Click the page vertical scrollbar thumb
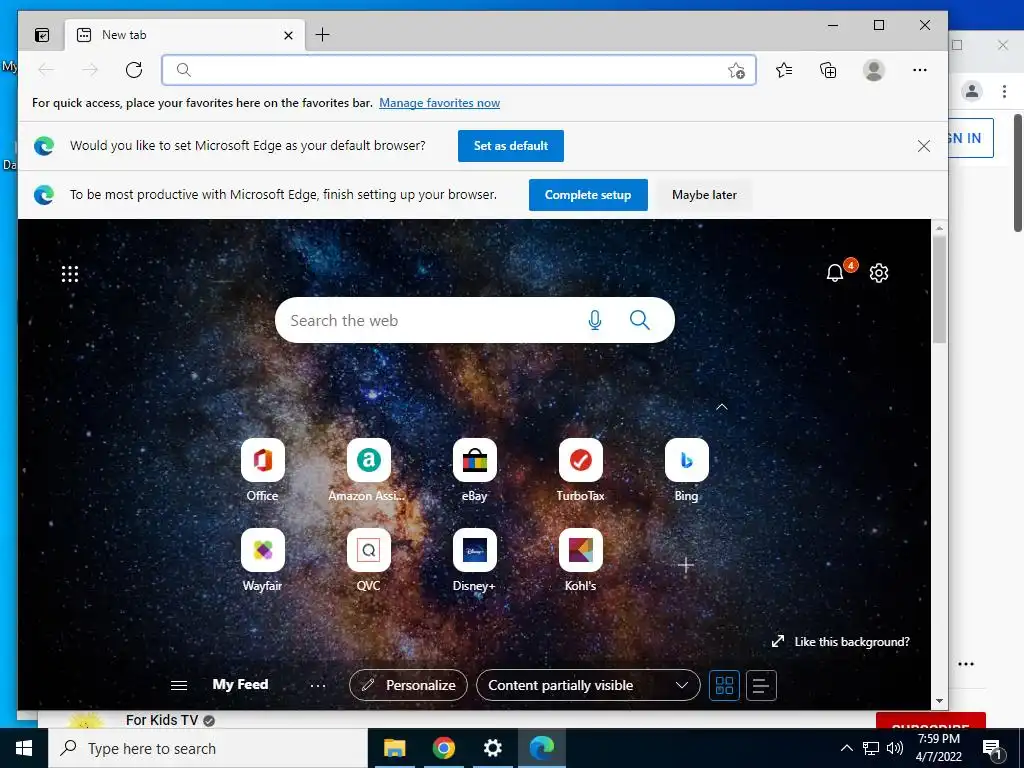 point(939,289)
